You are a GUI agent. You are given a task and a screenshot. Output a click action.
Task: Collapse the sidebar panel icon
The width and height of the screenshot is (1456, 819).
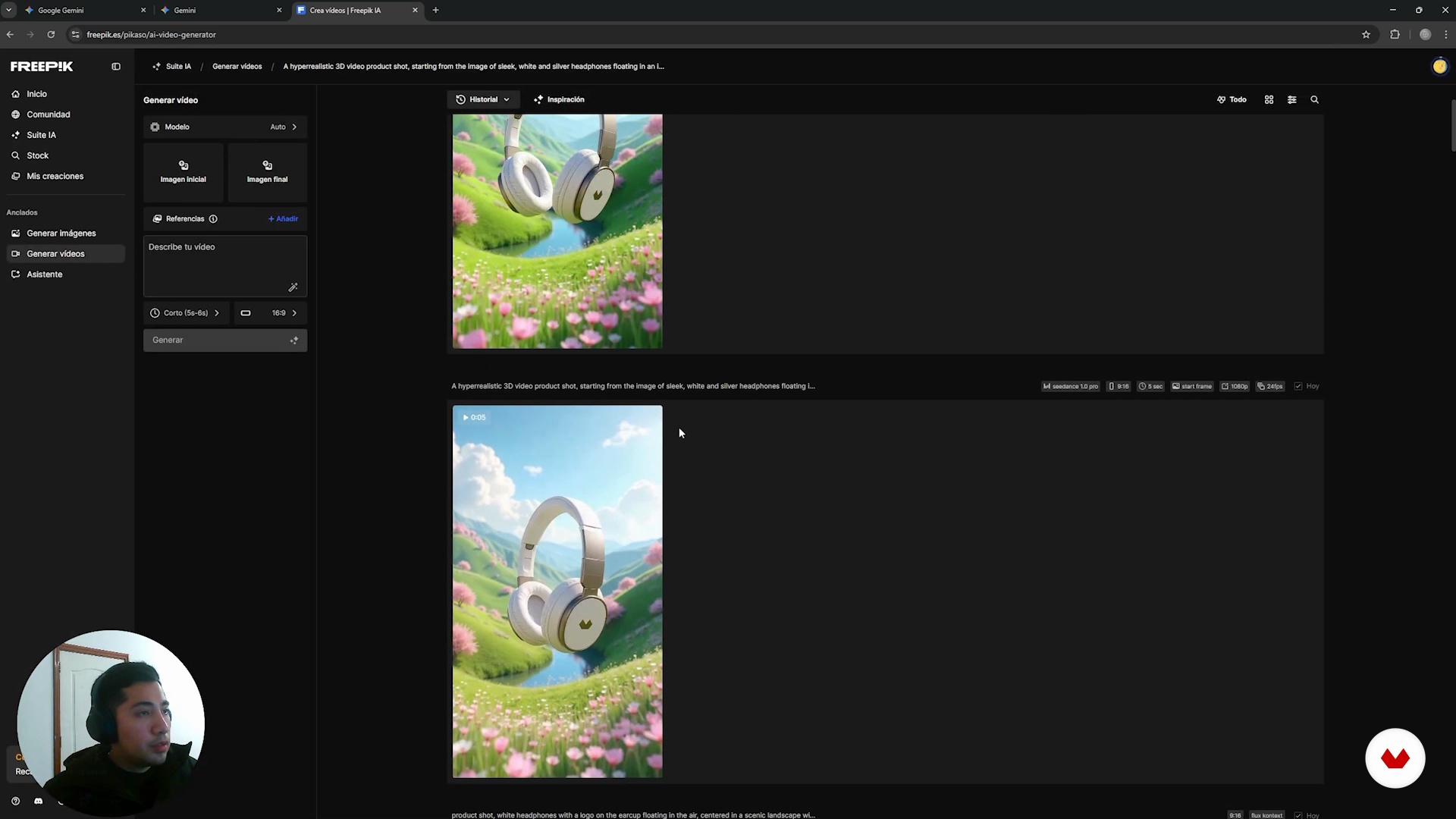pos(116,67)
